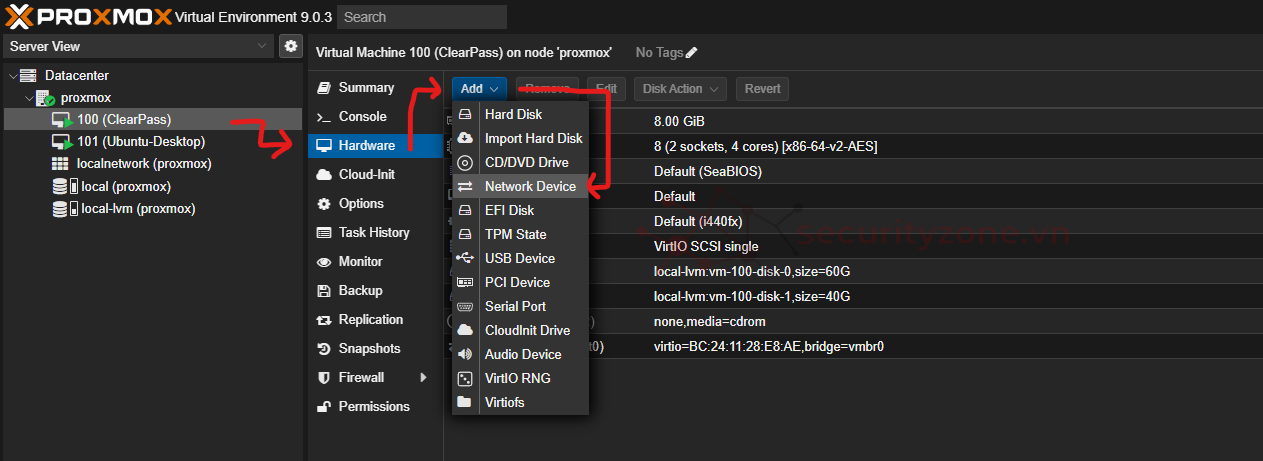Click the Add button
The height and width of the screenshot is (461, 1263).
coord(479,89)
